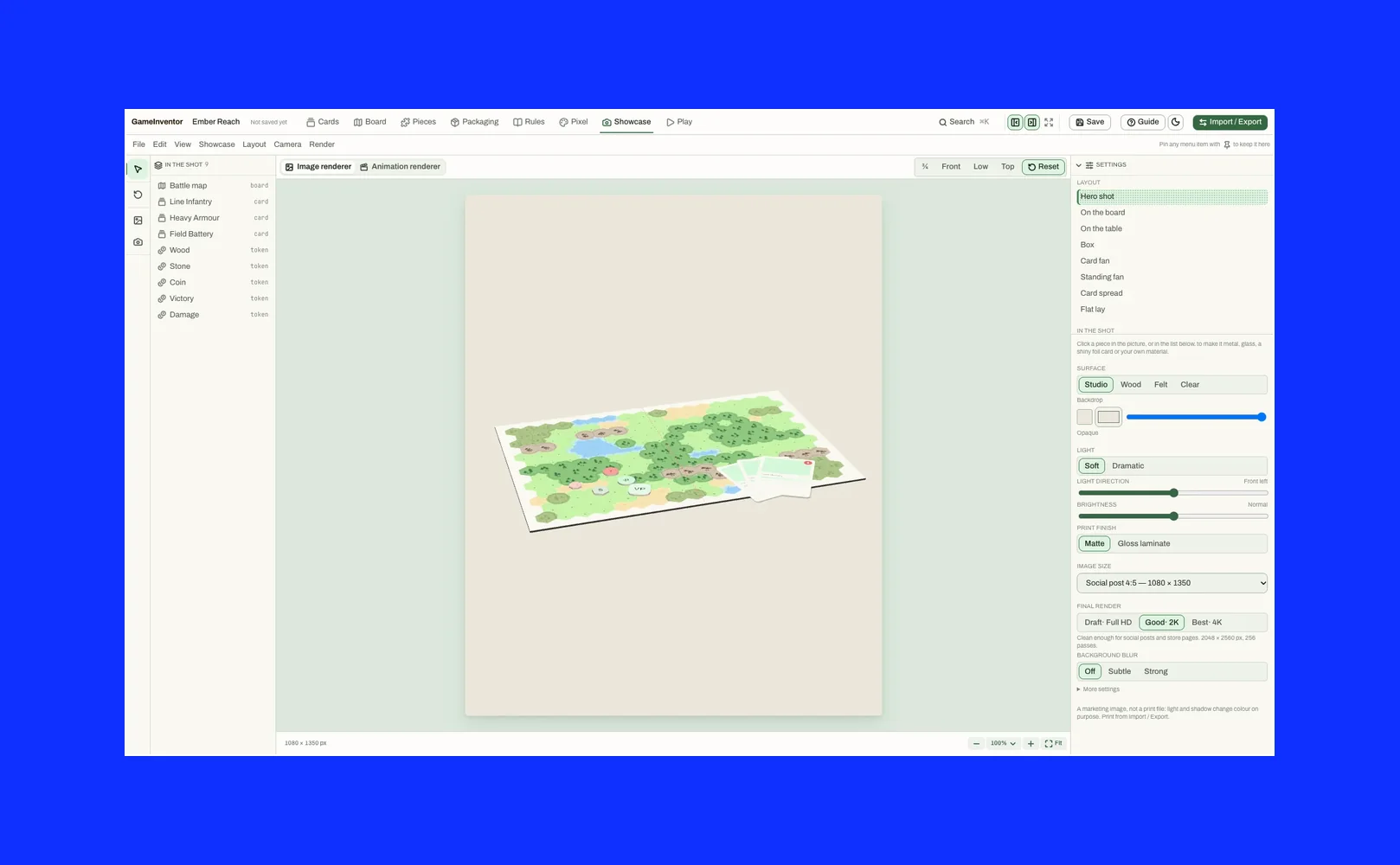Viewport: 1400px width, 865px height.
Task: Click the camera icon in left rail
Action: [138, 242]
